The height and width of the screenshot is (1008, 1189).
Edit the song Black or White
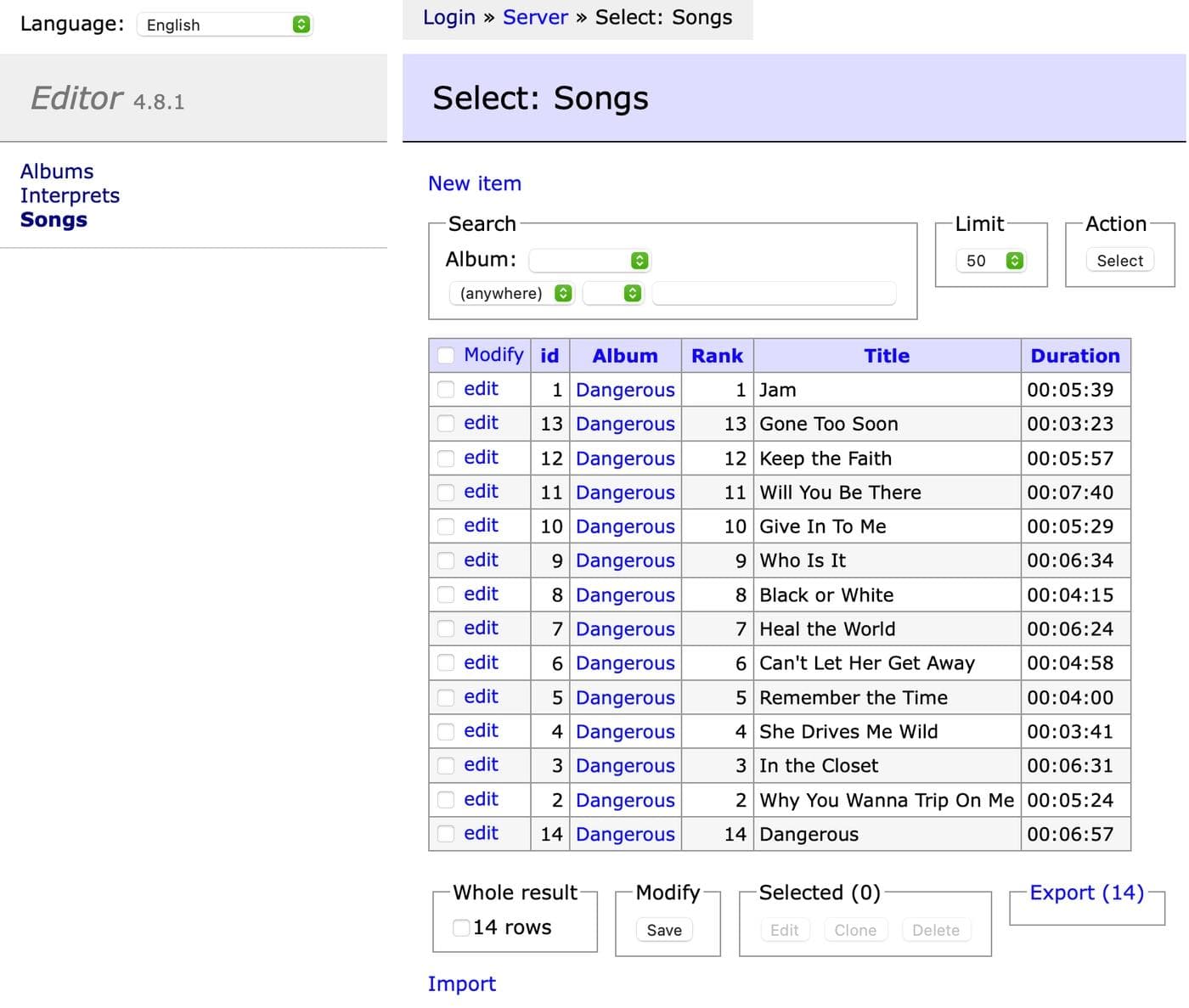pos(481,594)
